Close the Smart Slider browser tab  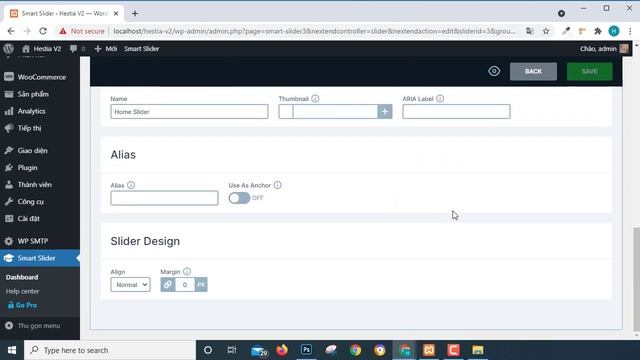[116, 13]
